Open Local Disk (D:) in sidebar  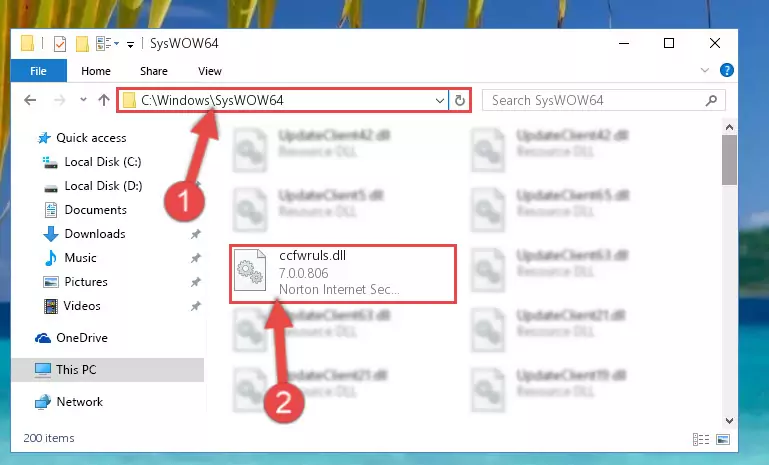click(x=103, y=186)
